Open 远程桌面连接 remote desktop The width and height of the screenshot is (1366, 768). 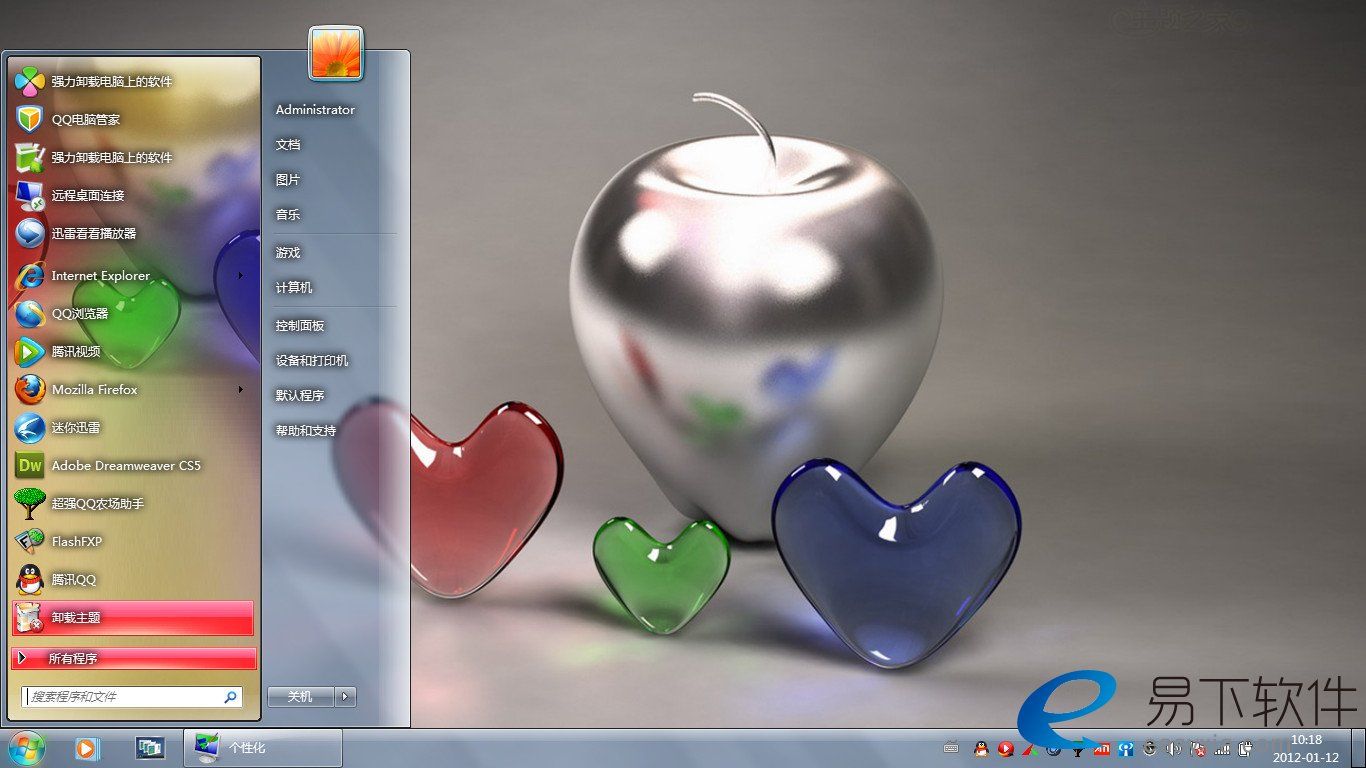[x=132, y=195]
